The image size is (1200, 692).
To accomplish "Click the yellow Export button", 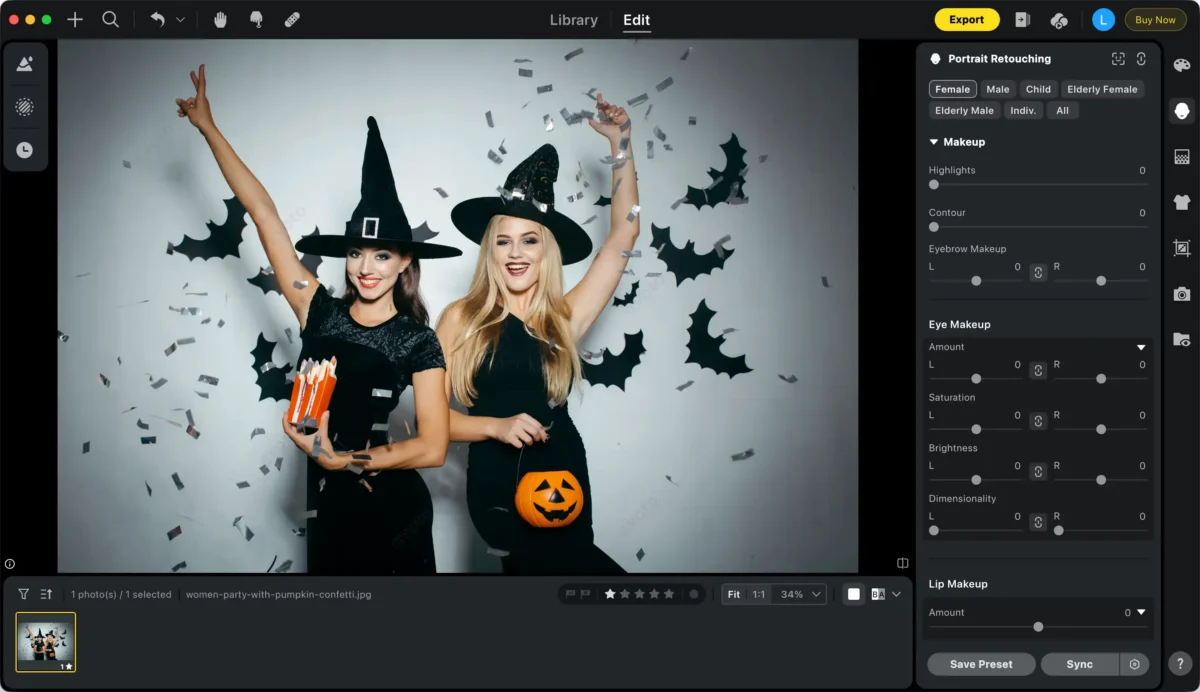I will pyautogui.click(x=967, y=19).
